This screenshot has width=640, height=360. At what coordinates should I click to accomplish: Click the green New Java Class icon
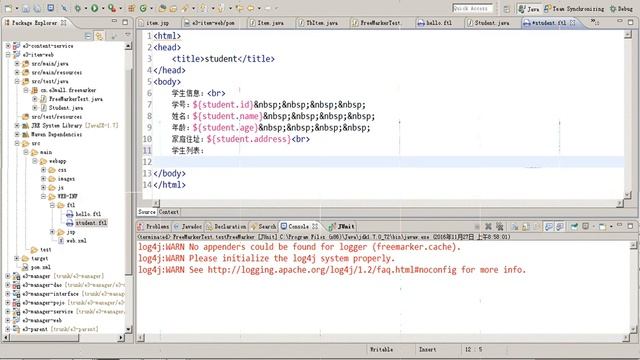tap(143, 8)
